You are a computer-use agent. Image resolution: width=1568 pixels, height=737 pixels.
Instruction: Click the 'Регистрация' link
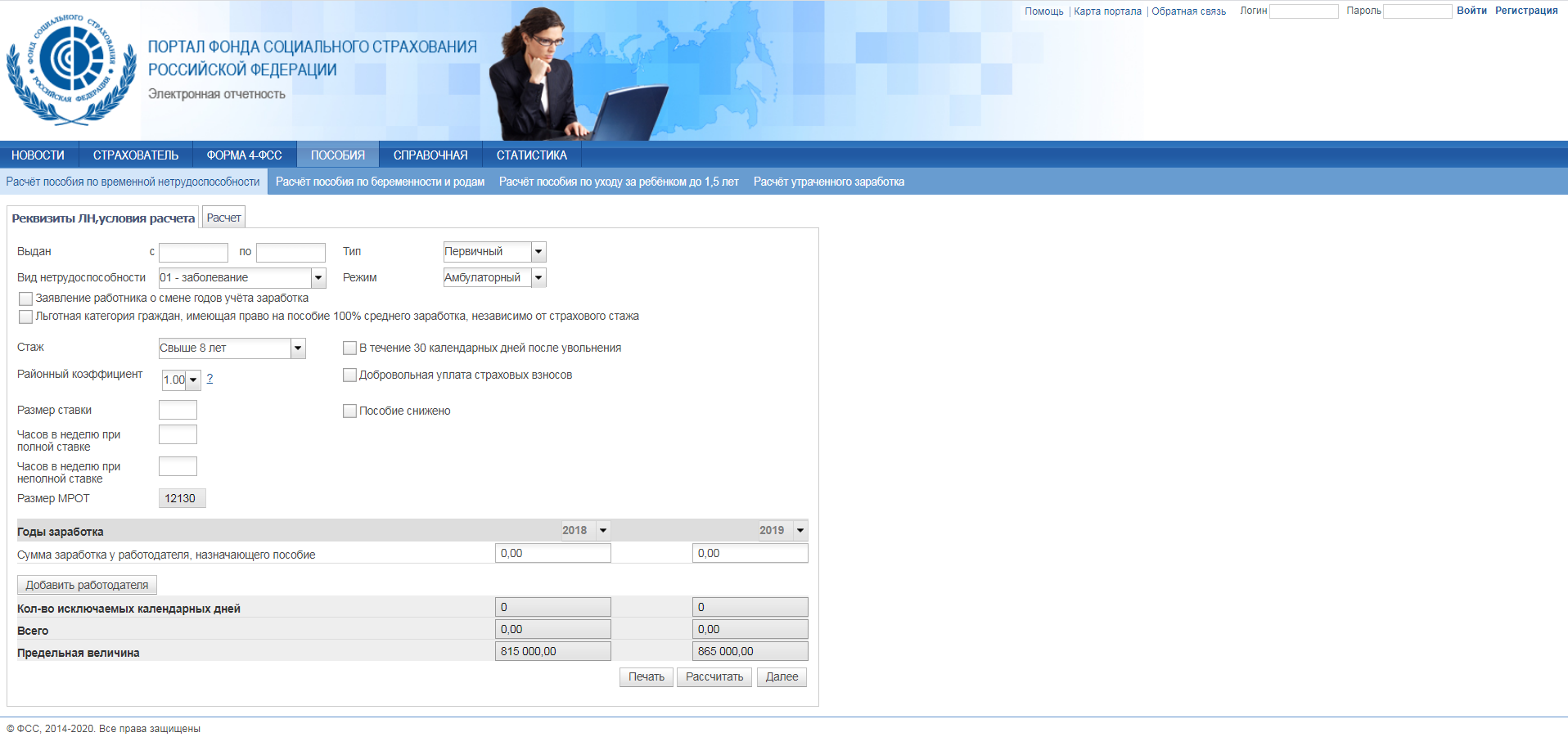coord(1525,11)
